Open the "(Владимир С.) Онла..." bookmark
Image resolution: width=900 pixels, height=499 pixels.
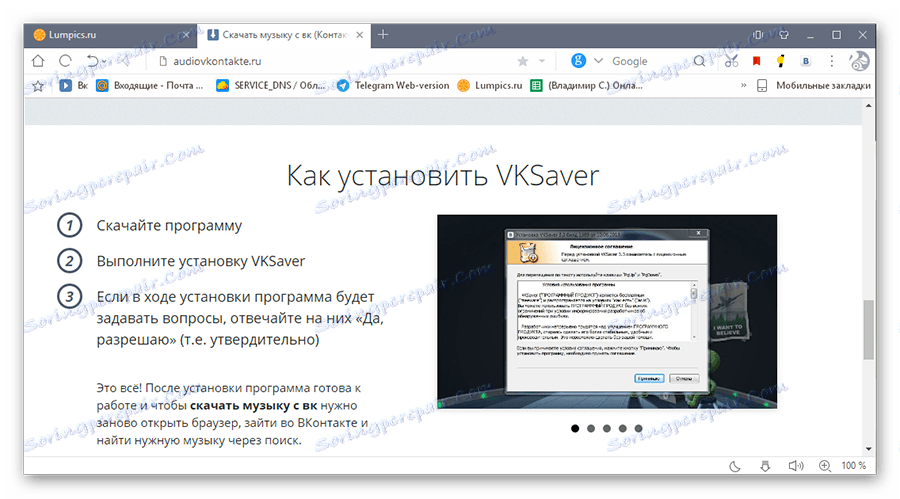586,86
